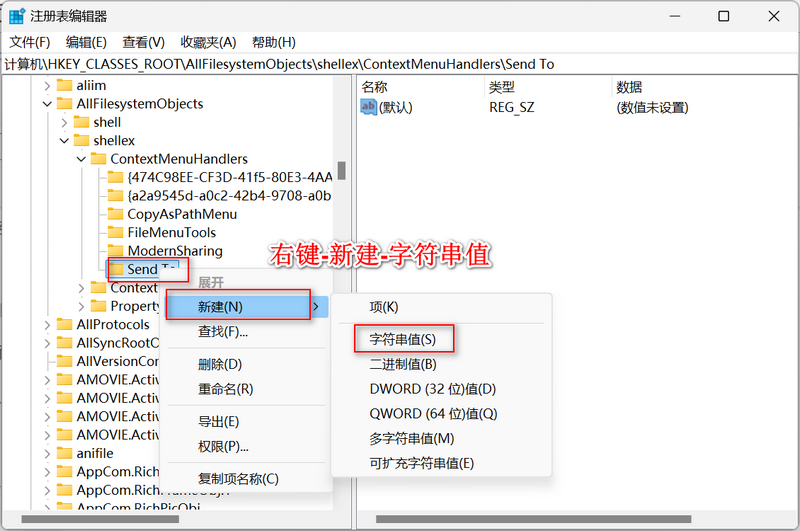
Task: Select 权限(P)... in context menu
Action: pyautogui.click(x=223, y=447)
